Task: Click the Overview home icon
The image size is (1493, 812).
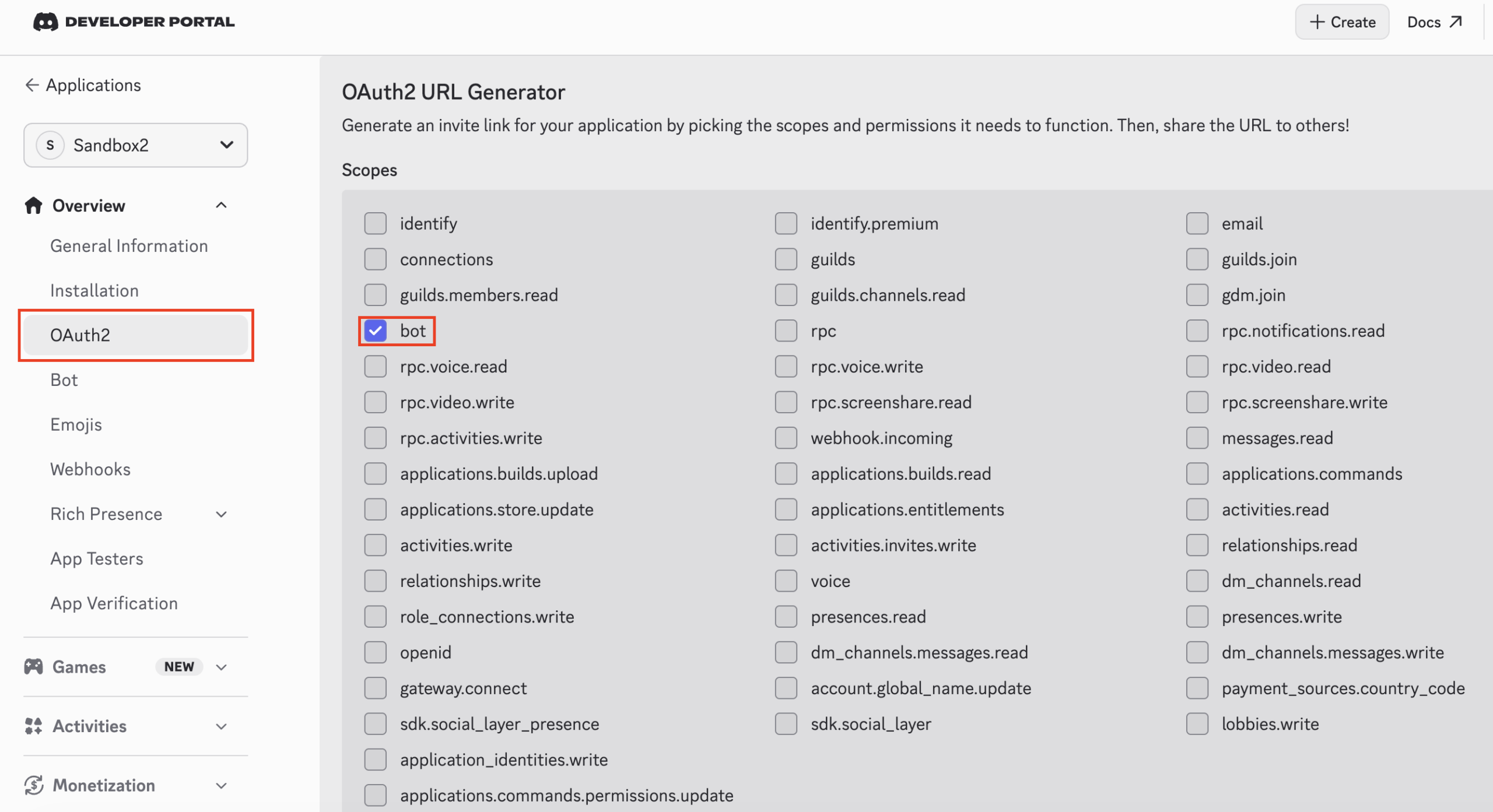Action: [x=33, y=206]
